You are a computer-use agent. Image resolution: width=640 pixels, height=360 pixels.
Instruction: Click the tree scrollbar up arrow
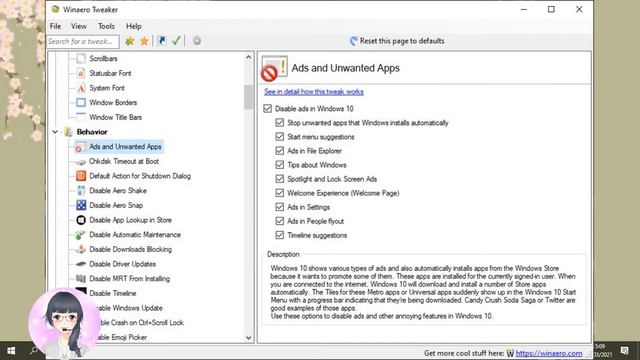[x=248, y=58]
